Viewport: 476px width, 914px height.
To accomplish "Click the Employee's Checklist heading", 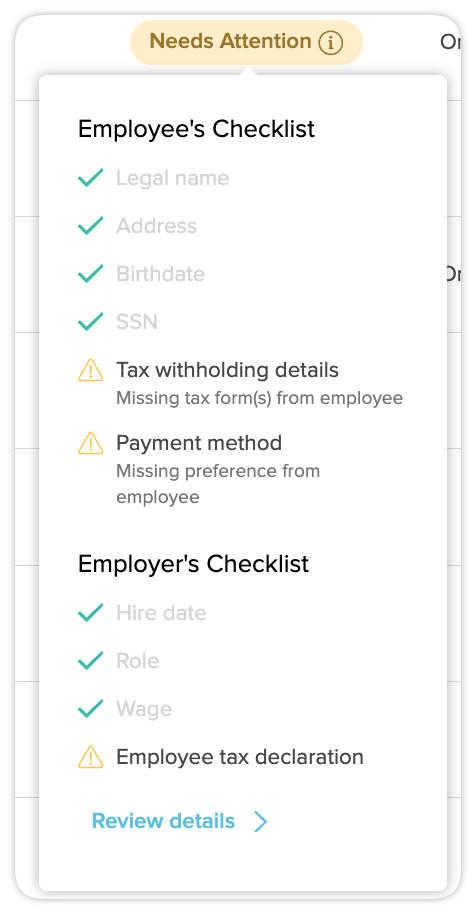I will coord(196,129).
